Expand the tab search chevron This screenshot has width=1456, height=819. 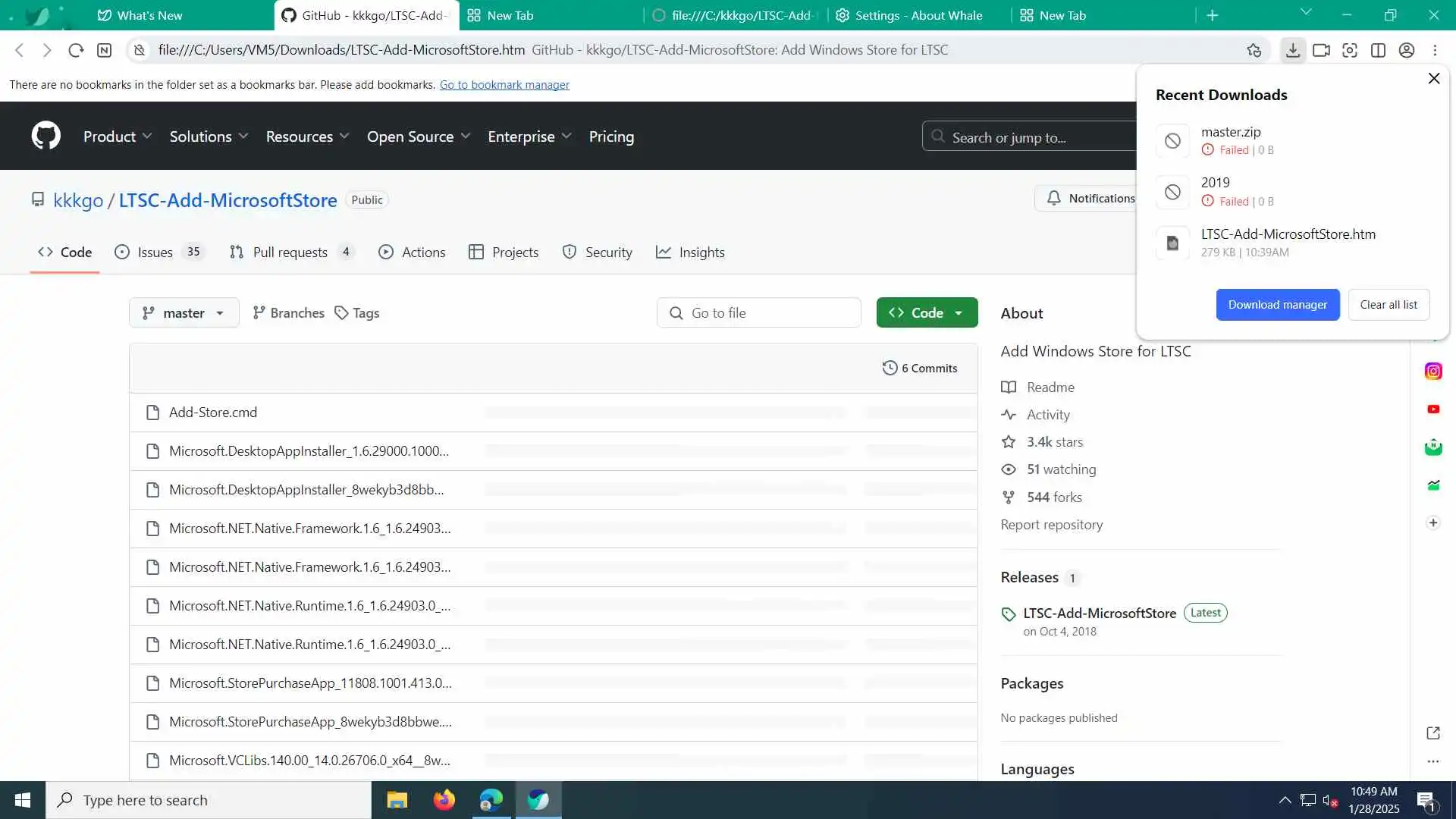point(1306,12)
